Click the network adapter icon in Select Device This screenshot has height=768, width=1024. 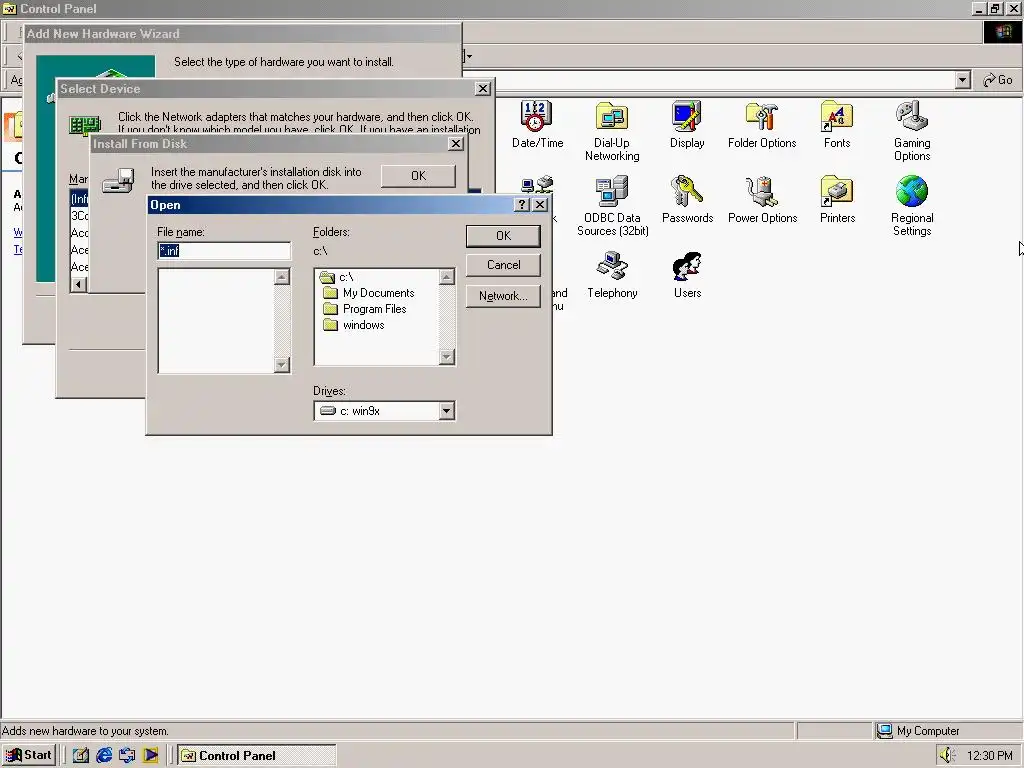[85, 124]
